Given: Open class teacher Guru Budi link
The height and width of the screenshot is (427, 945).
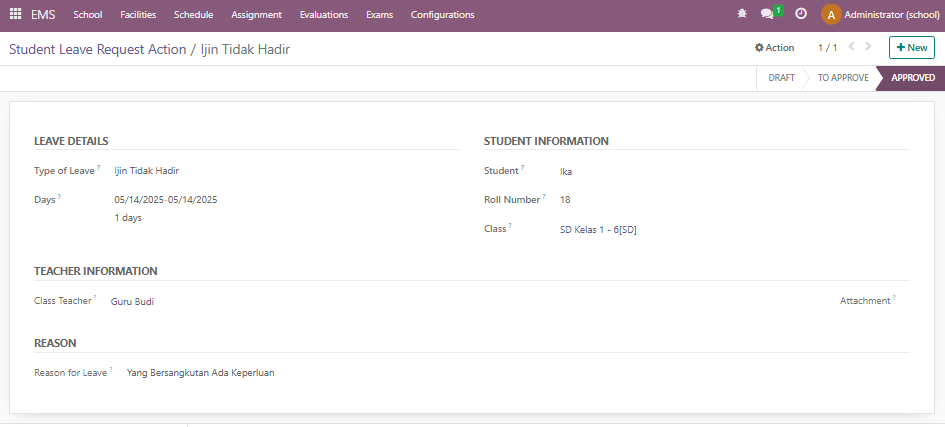Looking at the screenshot, I should click(132, 302).
